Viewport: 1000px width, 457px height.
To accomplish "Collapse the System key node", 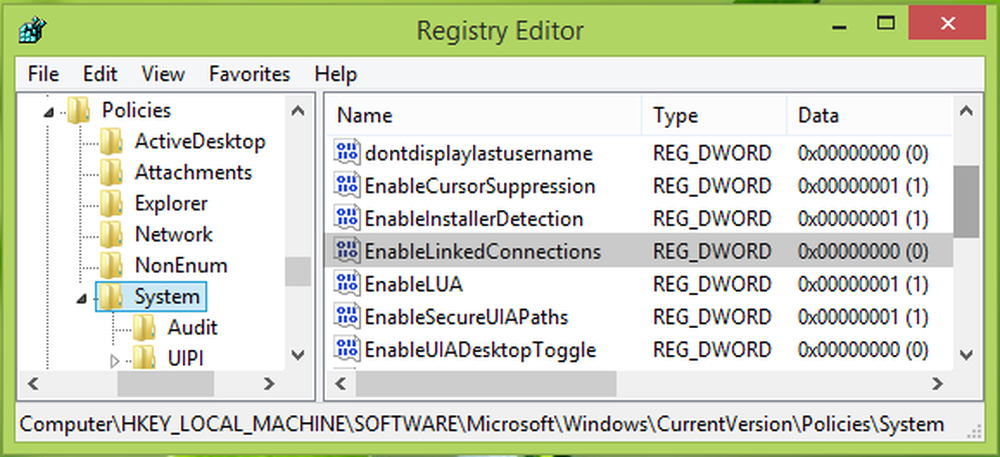I will point(80,297).
